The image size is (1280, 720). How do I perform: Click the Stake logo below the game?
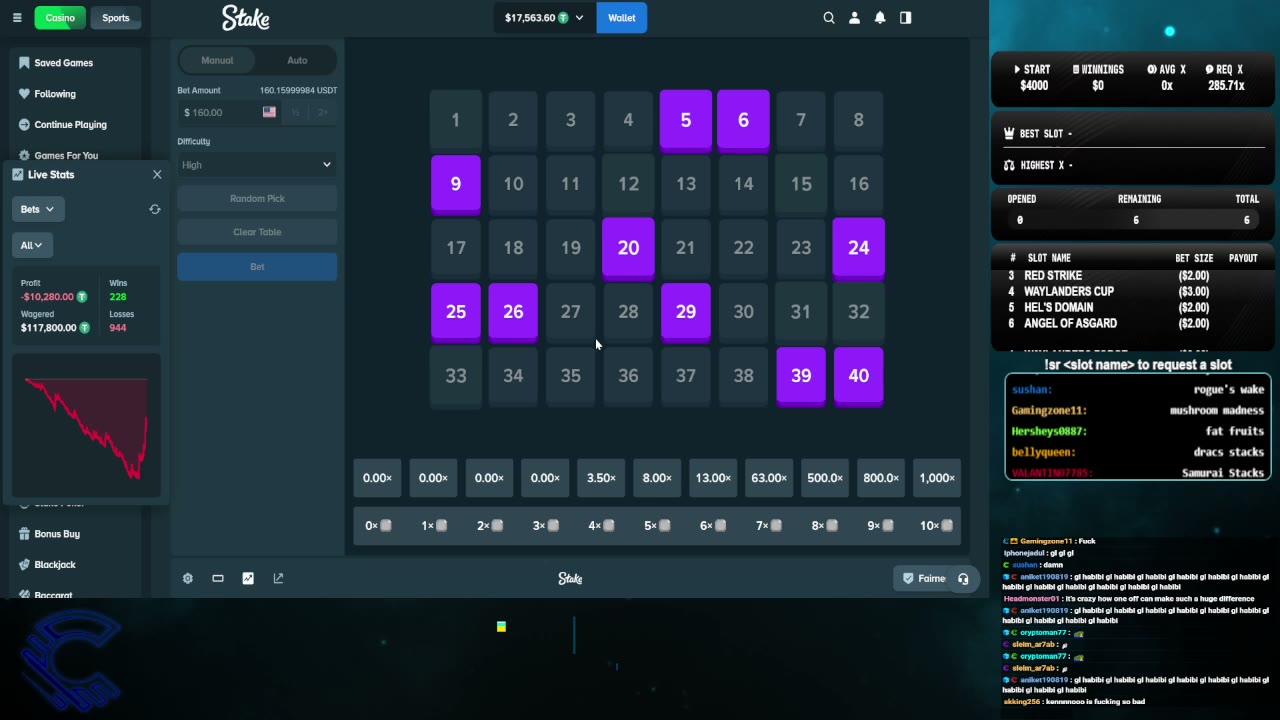[x=570, y=578]
